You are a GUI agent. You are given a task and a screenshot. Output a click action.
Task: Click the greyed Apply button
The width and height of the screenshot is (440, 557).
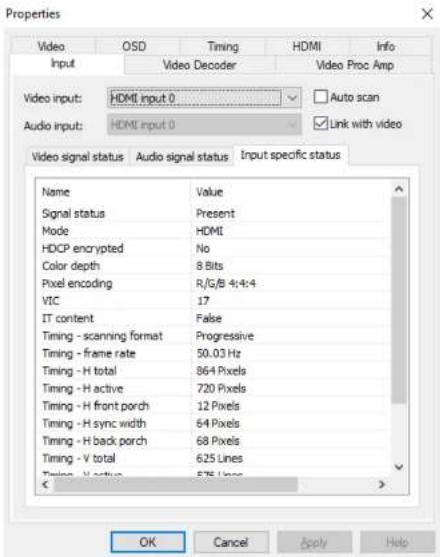point(314,542)
